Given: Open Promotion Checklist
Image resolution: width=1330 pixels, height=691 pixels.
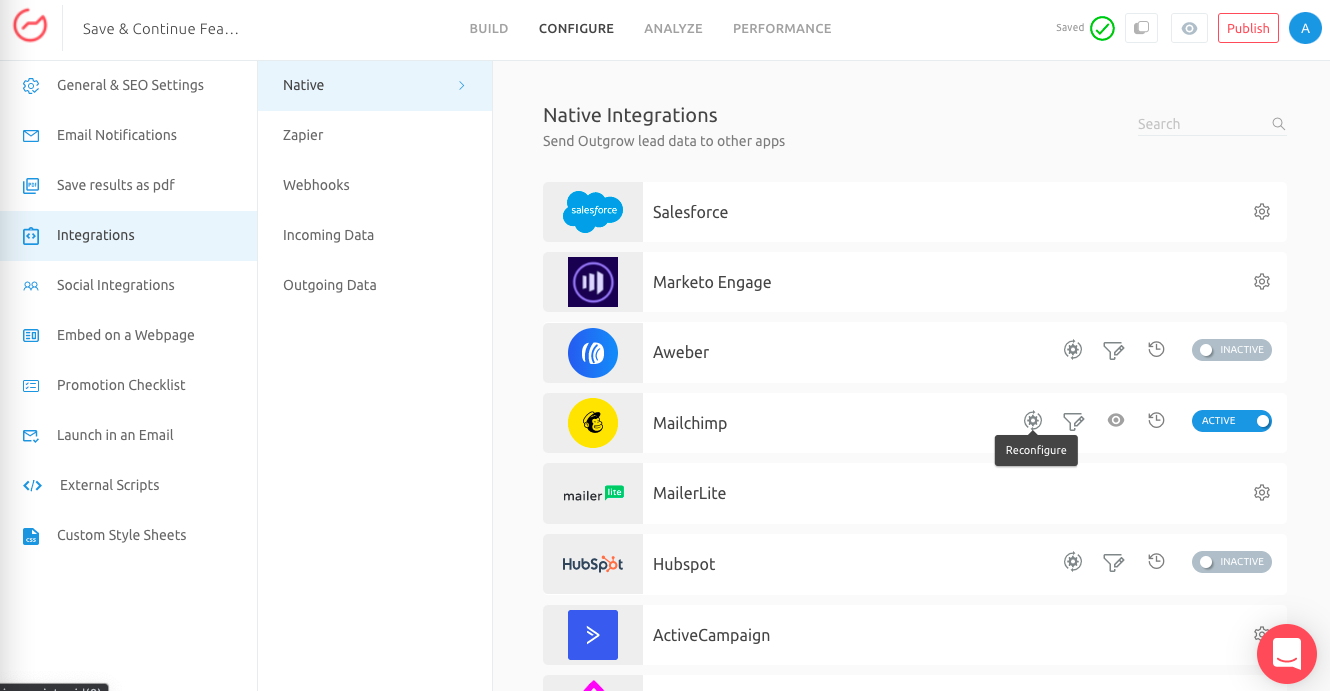Looking at the screenshot, I should pyautogui.click(x=128, y=385).
